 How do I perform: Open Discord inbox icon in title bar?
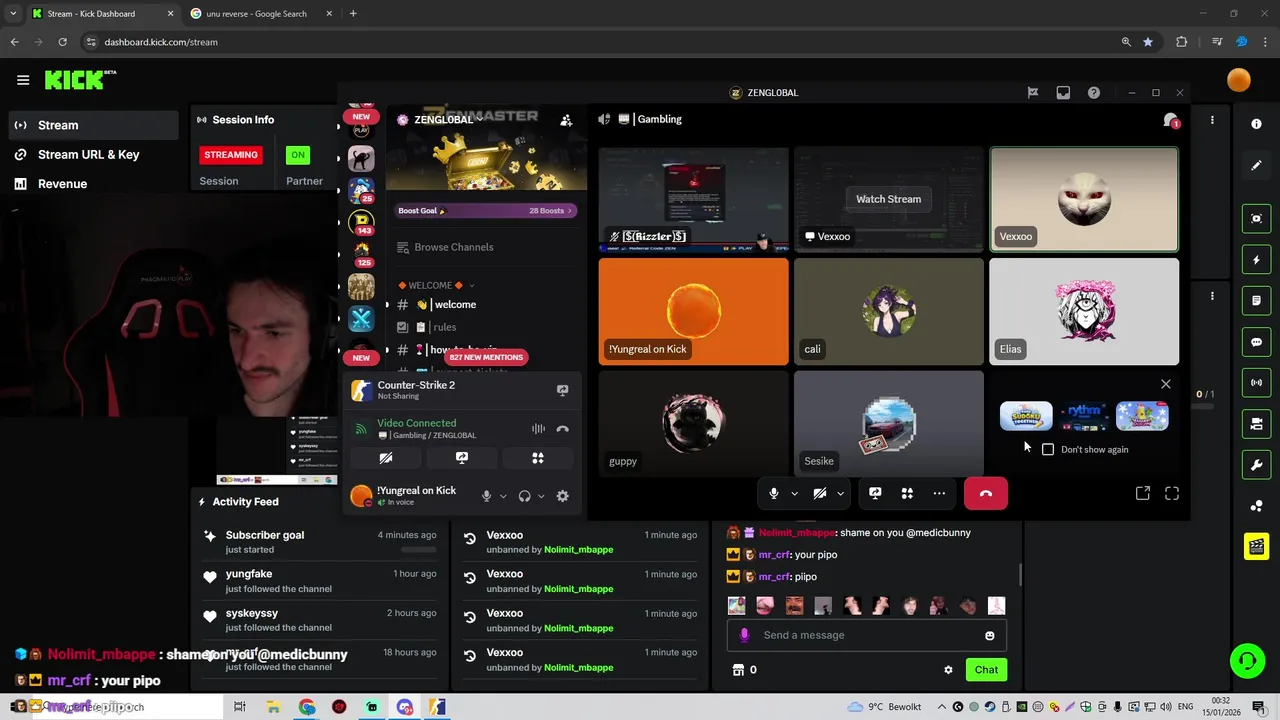point(1063,93)
